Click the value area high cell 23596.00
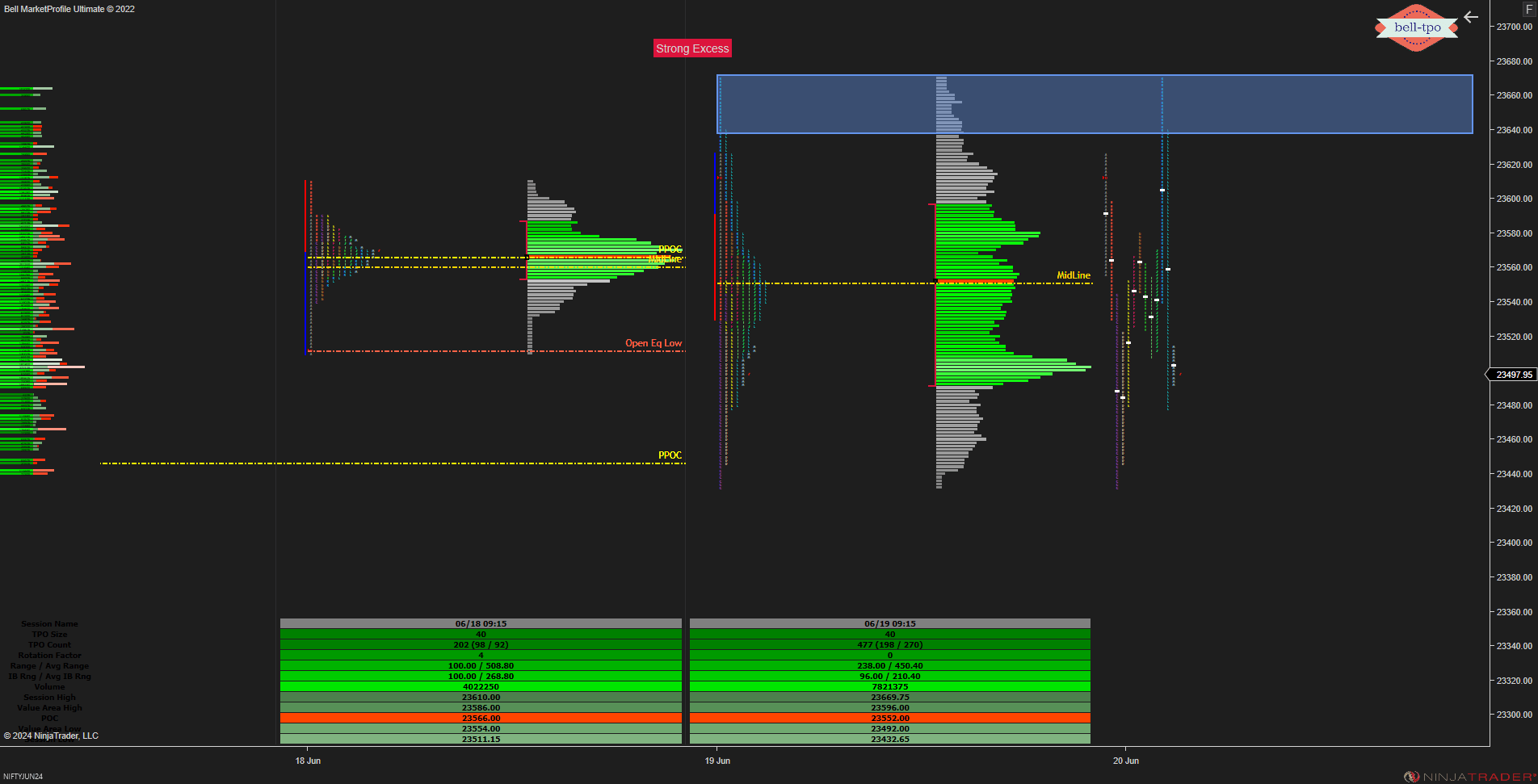 890,707
